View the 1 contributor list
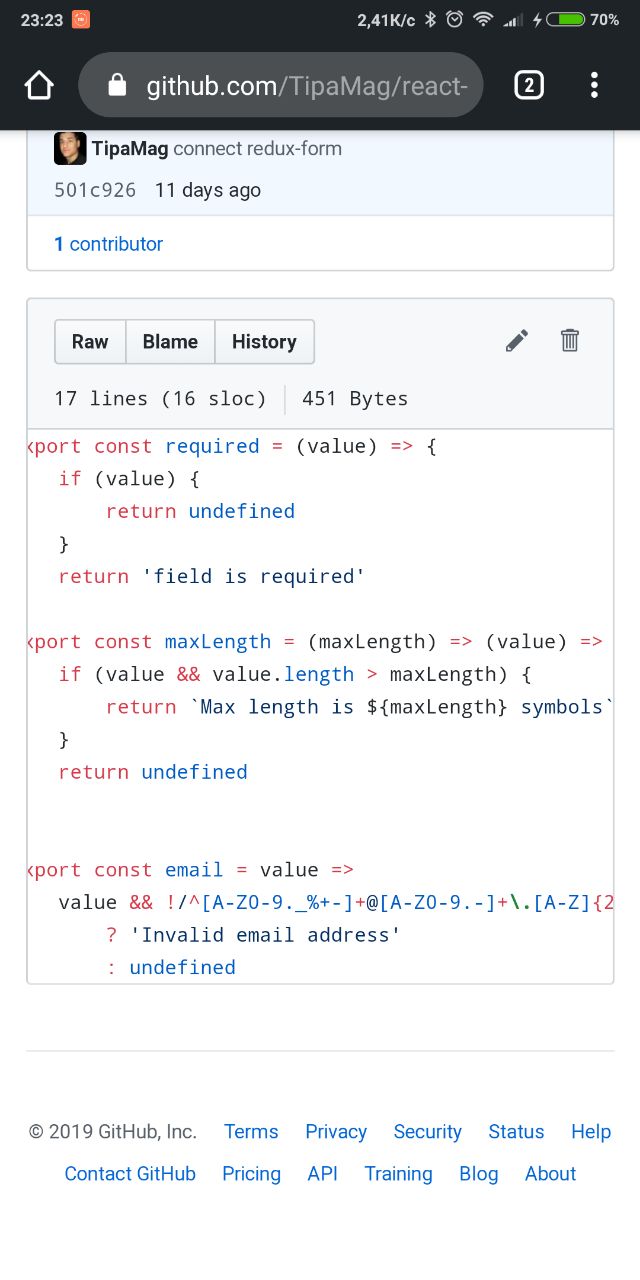This screenshot has height=1280, width=640. tap(108, 244)
